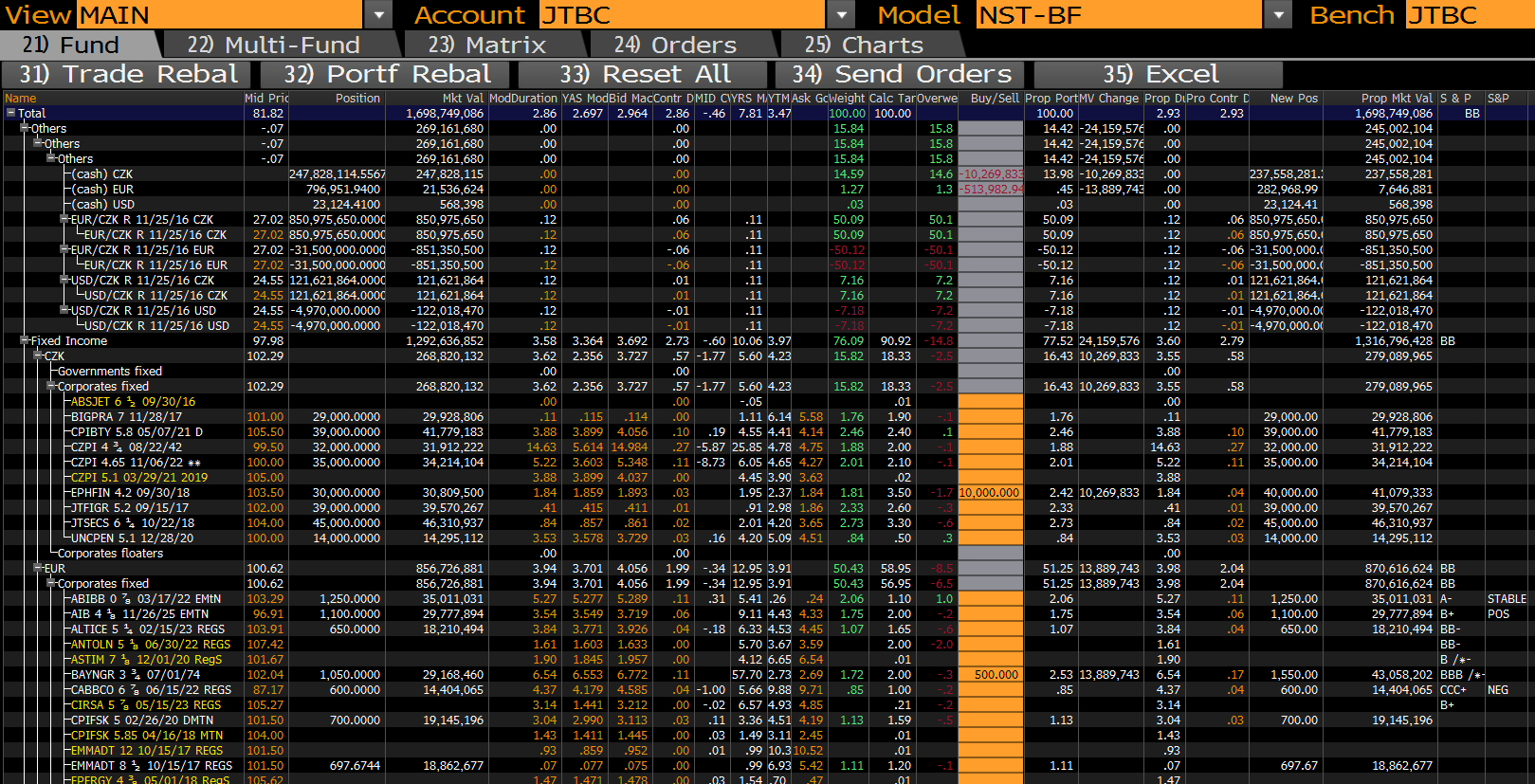Click the 32) Portf Rebal button

coord(385,74)
